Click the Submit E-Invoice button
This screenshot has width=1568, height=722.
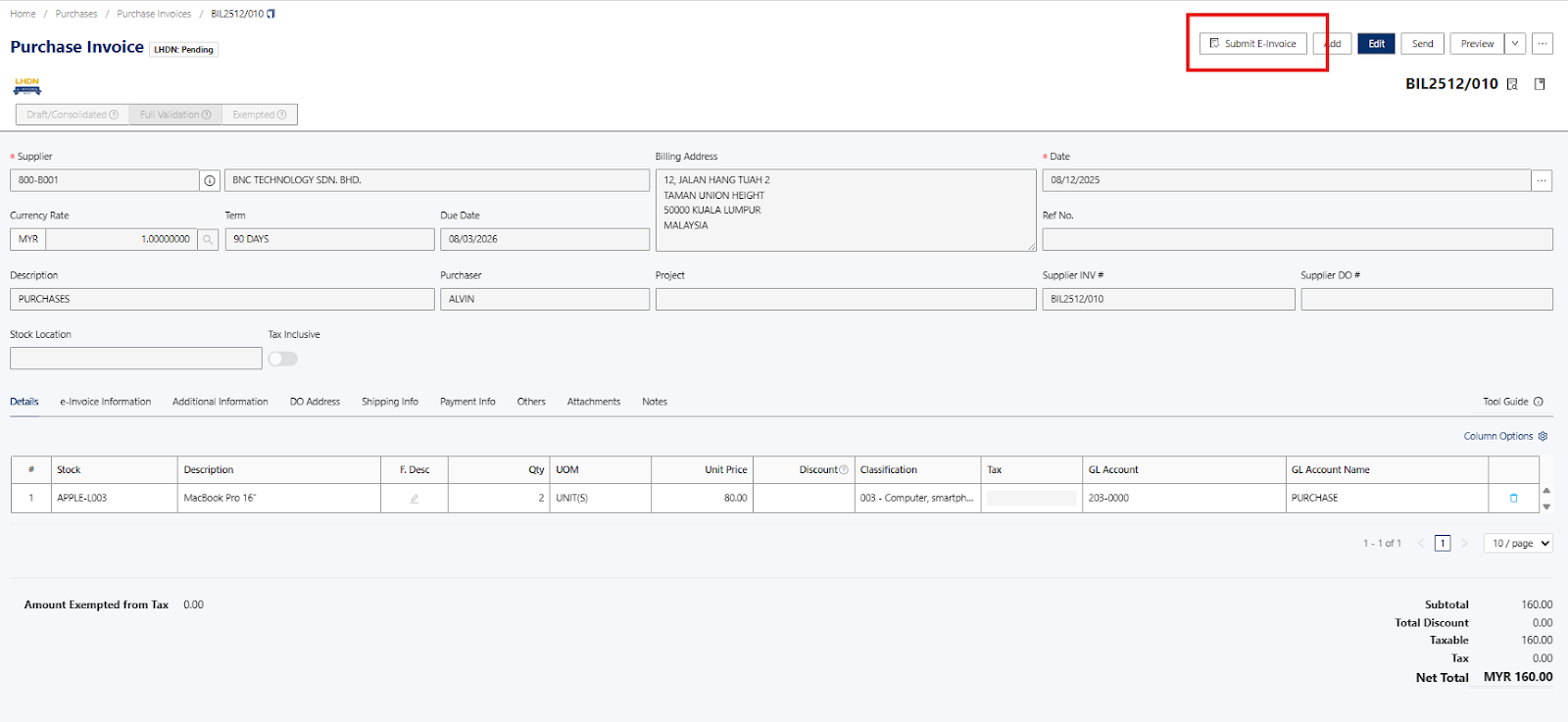[x=1253, y=43]
